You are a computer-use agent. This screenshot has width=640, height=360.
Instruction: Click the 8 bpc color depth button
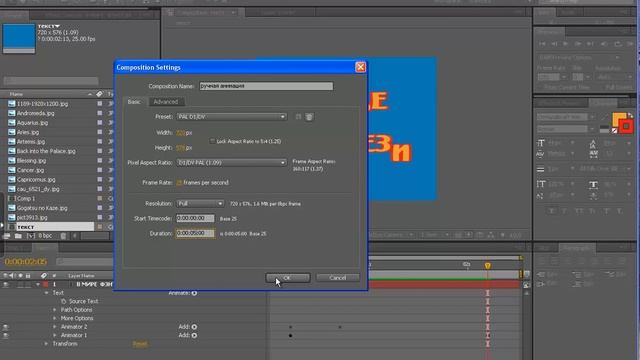[45, 236]
